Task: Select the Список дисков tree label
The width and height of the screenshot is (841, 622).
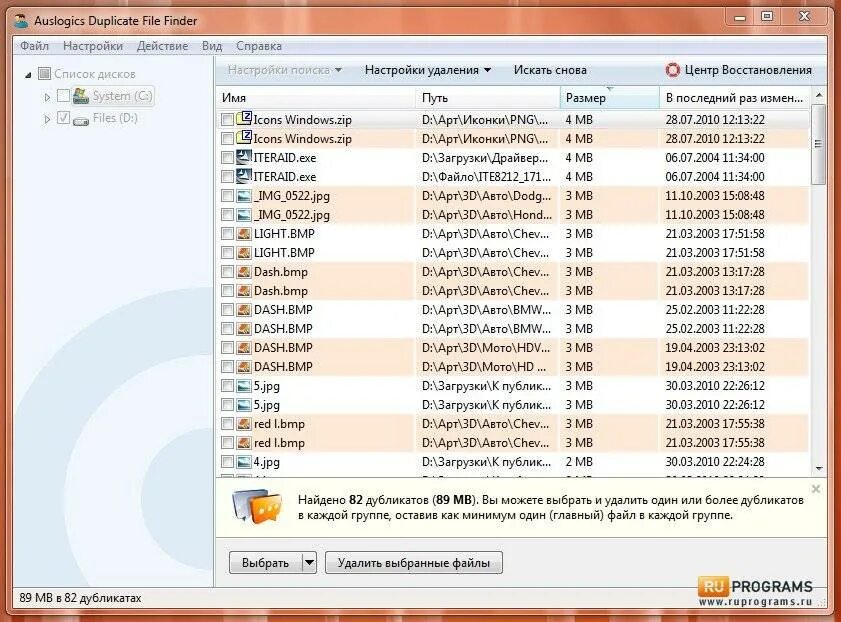Action: point(95,74)
